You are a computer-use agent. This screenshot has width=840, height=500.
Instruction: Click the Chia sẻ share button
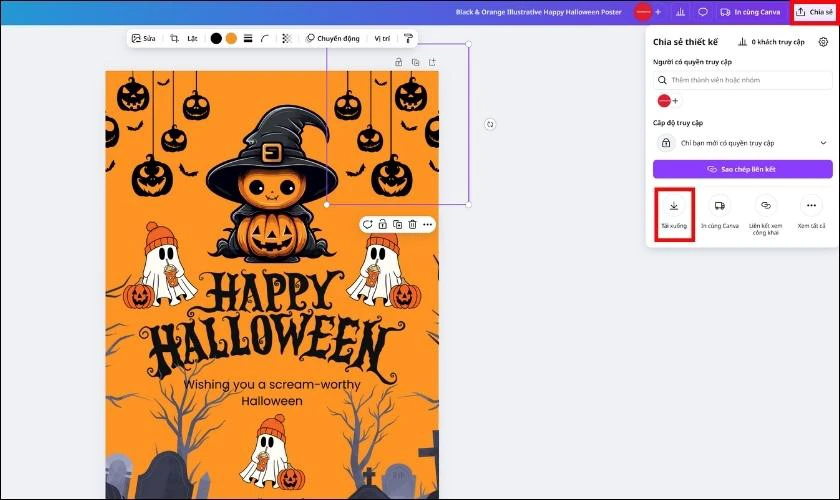point(814,12)
